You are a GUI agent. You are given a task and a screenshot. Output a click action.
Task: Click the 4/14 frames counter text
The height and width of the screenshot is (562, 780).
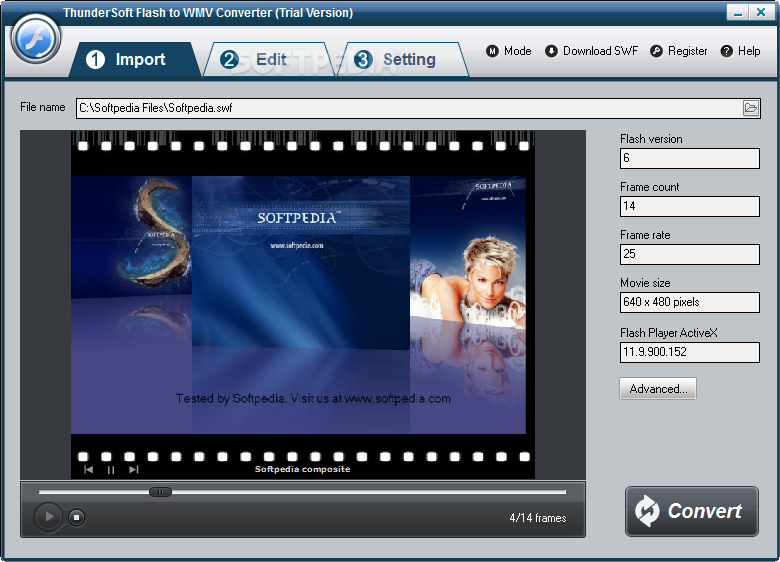pos(538,518)
